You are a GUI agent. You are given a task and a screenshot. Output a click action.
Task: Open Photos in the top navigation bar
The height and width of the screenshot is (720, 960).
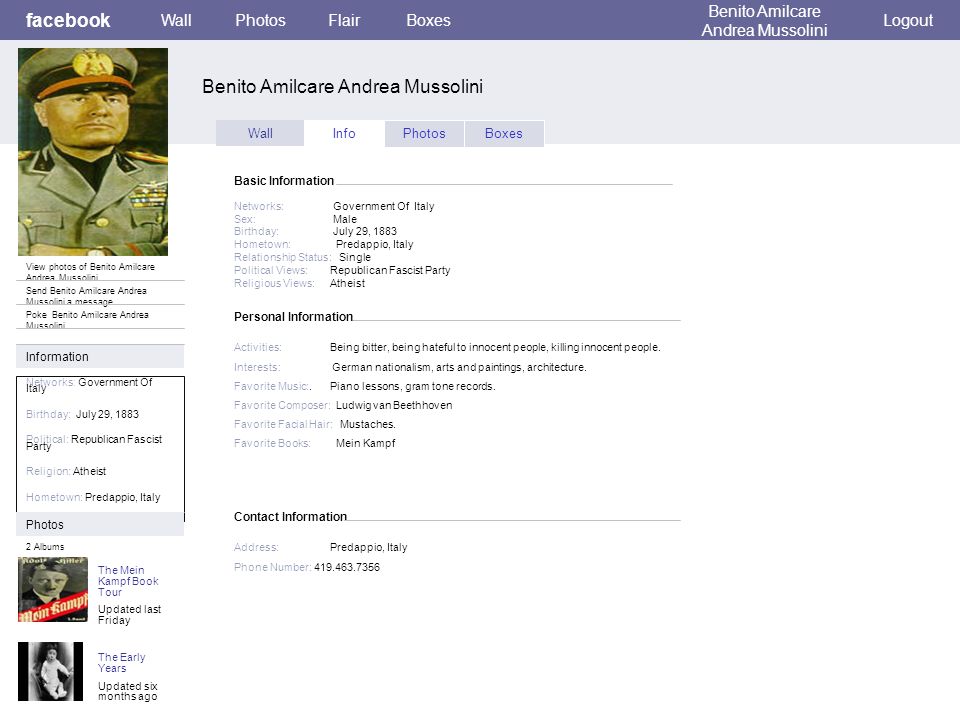point(260,20)
